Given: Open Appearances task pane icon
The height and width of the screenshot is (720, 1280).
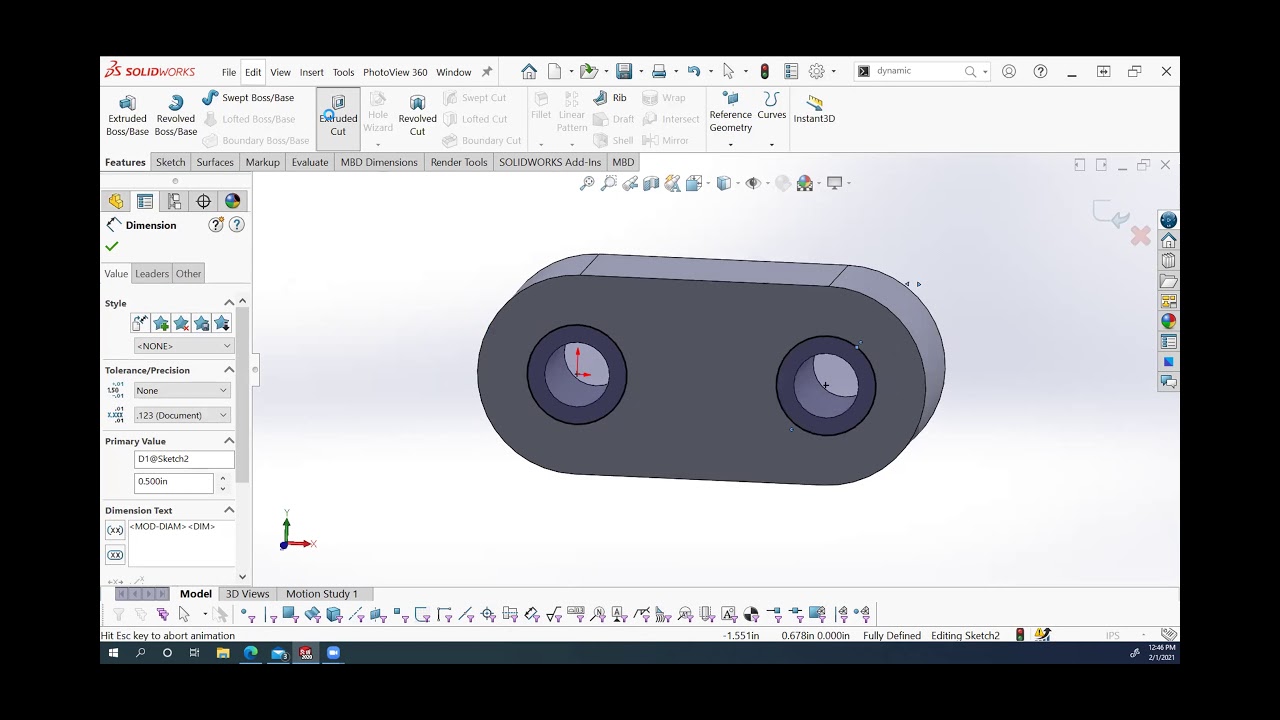Looking at the screenshot, I should tap(1168, 321).
